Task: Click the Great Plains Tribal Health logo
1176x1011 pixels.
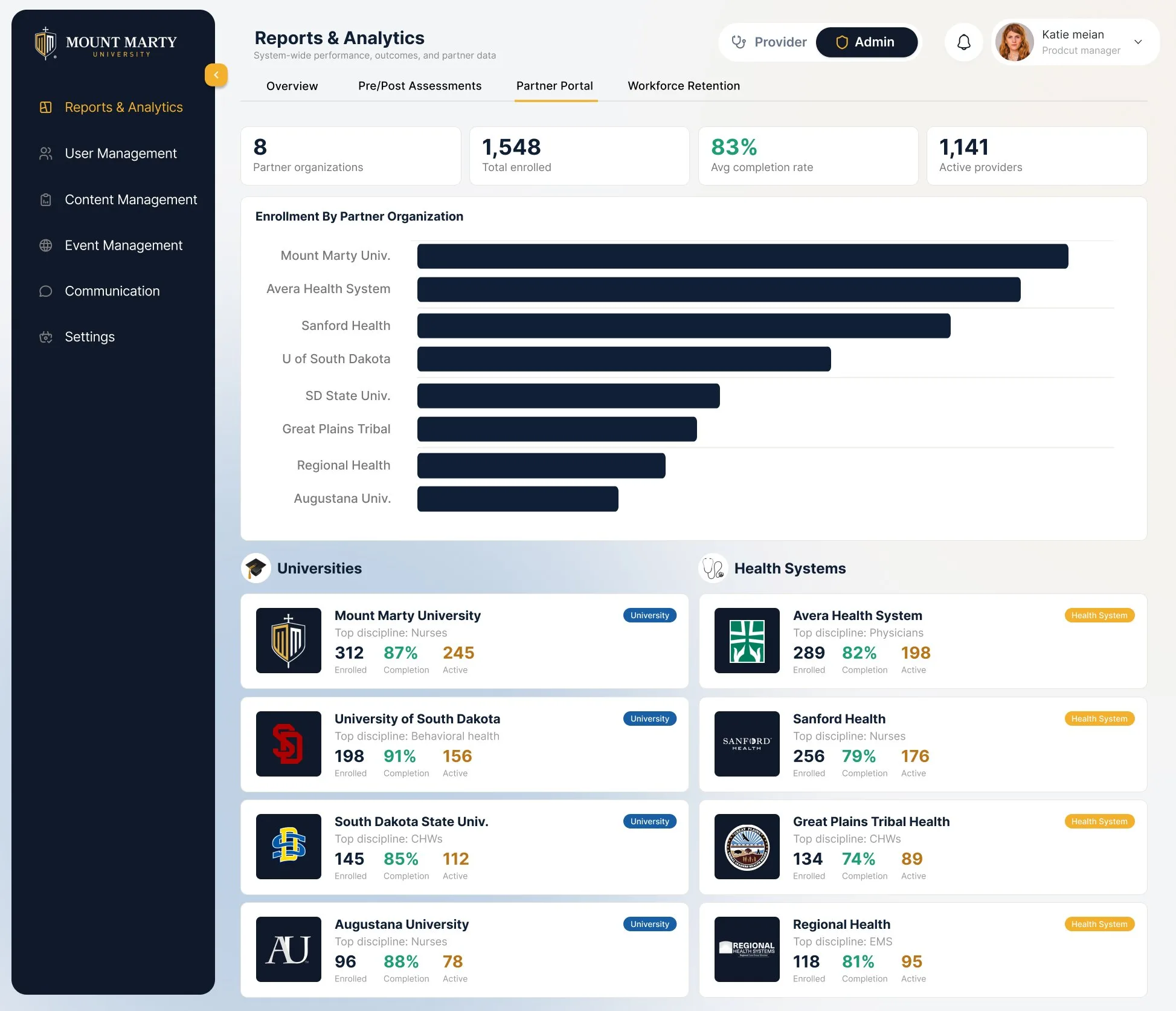Action: coord(747,847)
